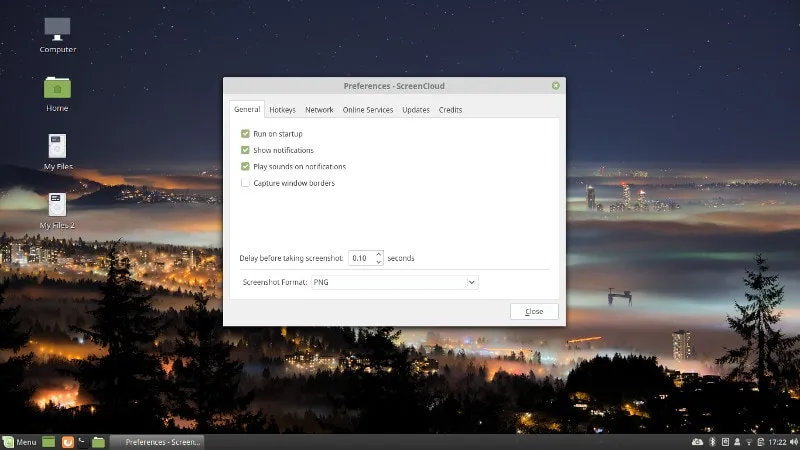
Task: Open the Mint Menu on the panel
Action: click(x=20, y=441)
